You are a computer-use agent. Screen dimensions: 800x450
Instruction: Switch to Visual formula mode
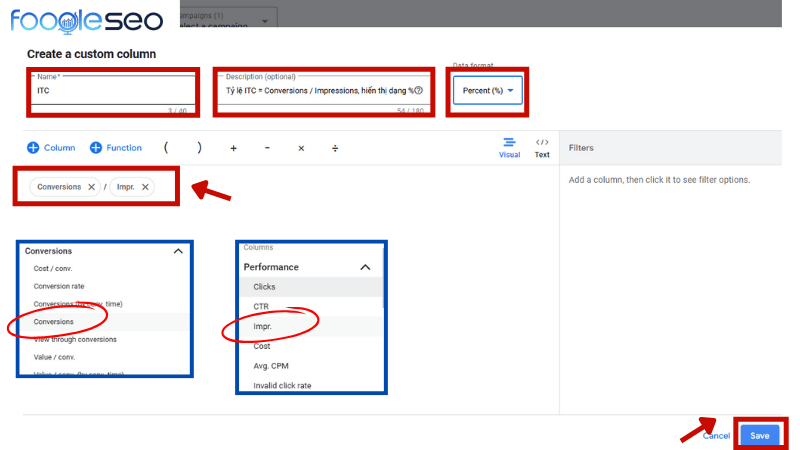pyautogui.click(x=509, y=148)
